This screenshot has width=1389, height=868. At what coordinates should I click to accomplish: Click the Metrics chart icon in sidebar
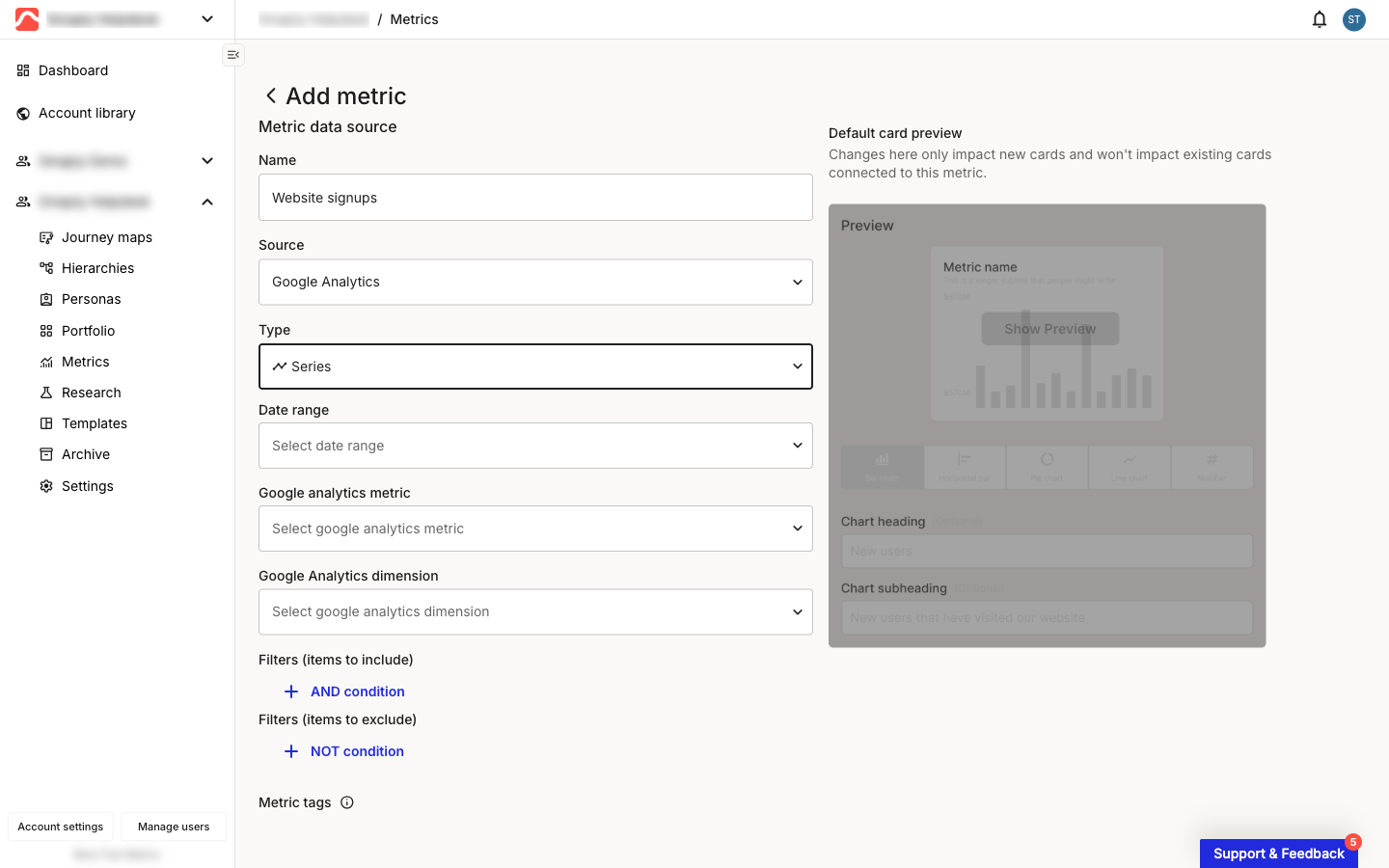point(46,362)
